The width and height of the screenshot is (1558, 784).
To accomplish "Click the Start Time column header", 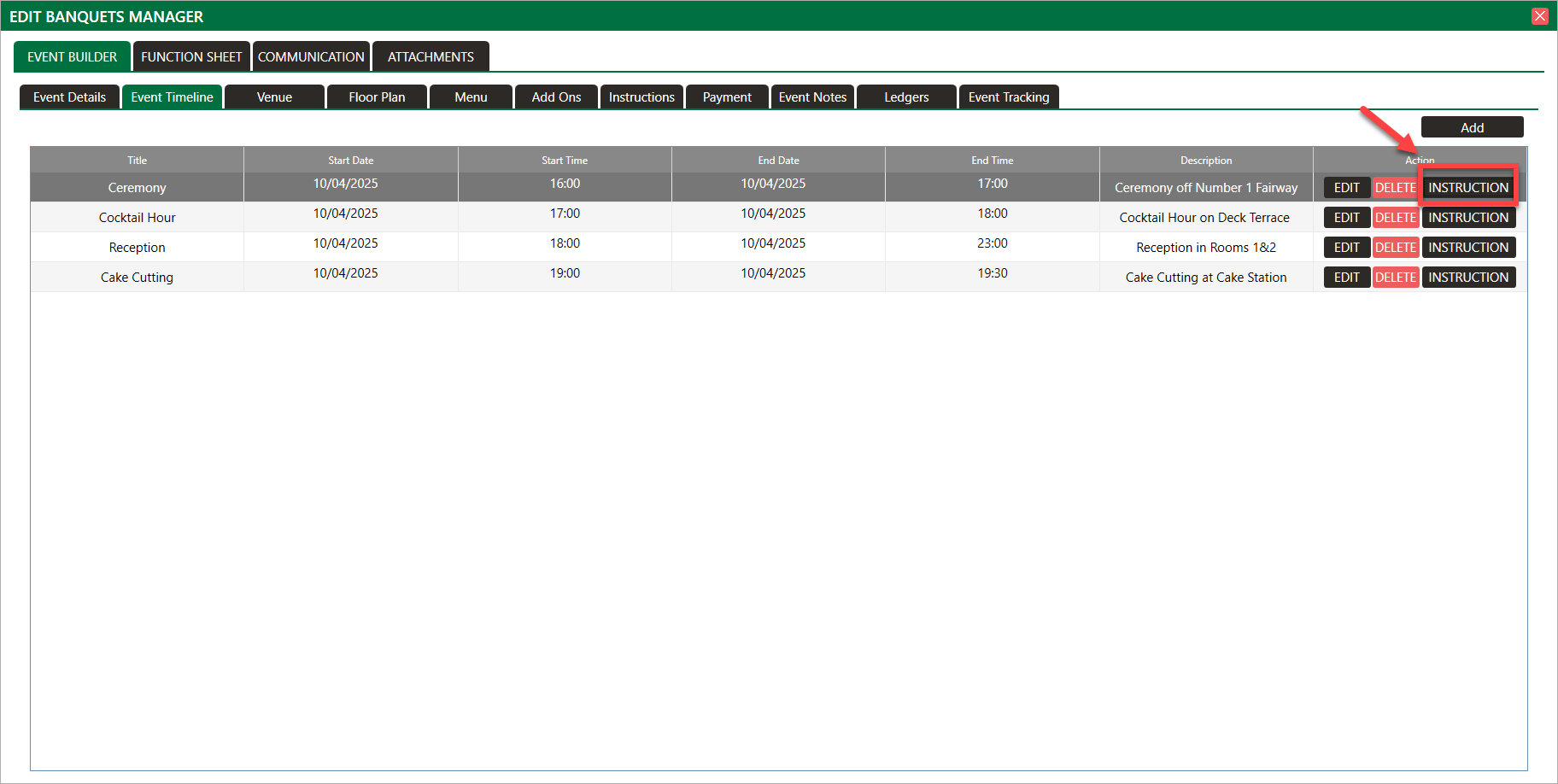I will click(x=565, y=160).
